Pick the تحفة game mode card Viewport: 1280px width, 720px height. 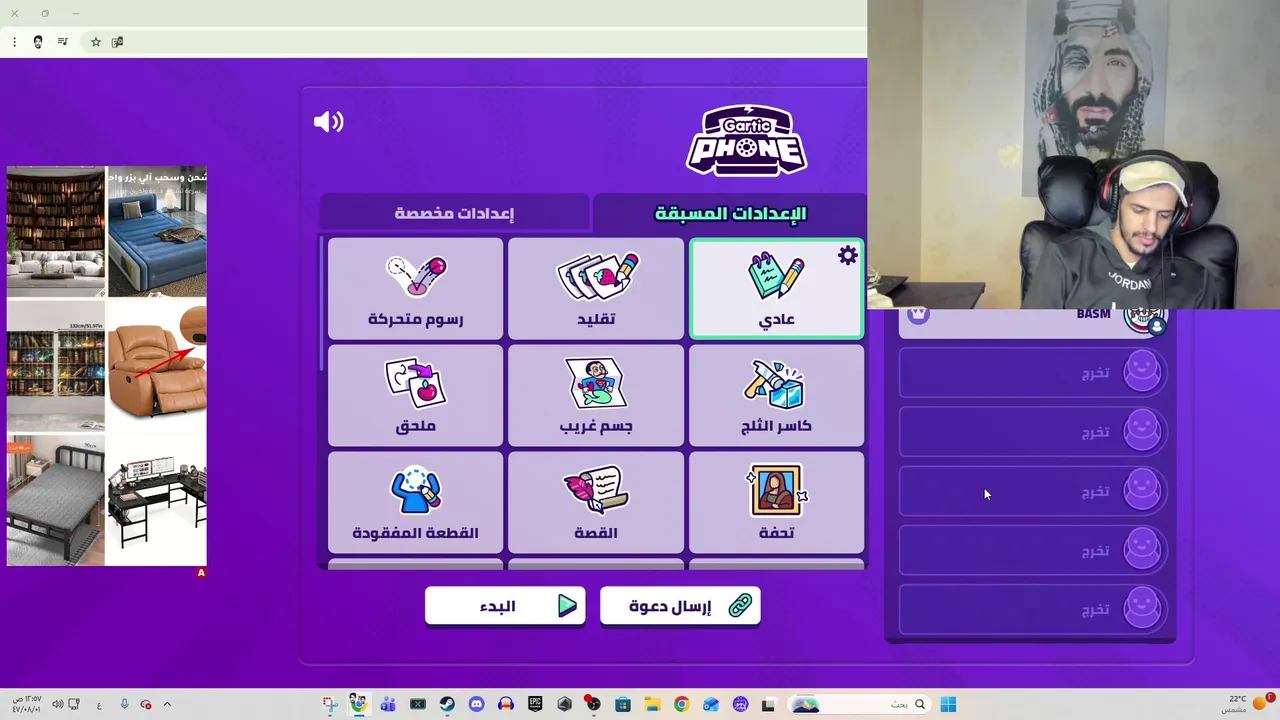coord(776,502)
